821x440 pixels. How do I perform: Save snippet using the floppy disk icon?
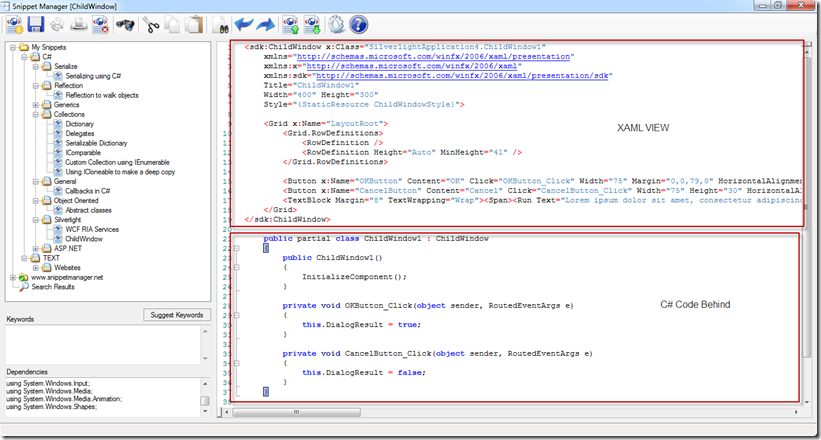(36, 25)
